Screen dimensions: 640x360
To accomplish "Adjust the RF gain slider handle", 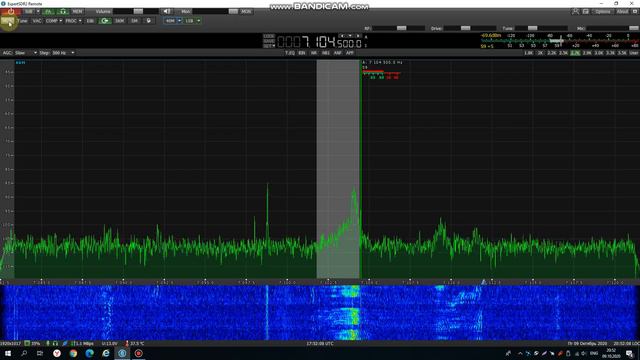I will pos(402,28).
